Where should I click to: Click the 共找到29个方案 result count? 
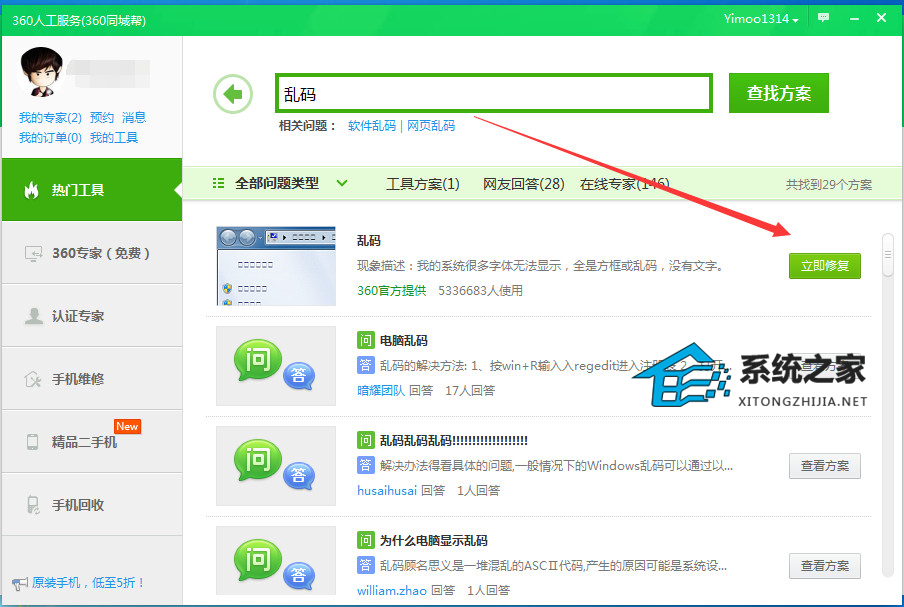click(x=828, y=184)
